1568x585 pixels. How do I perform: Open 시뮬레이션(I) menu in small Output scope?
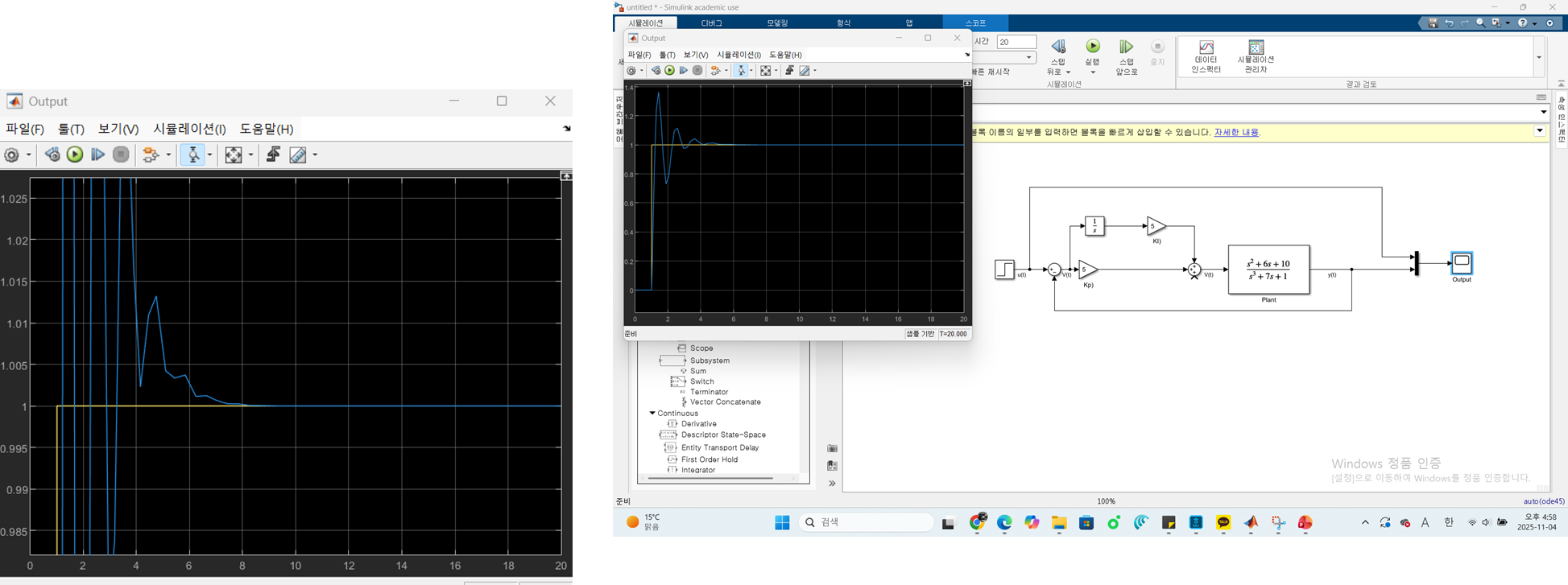[x=738, y=55]
